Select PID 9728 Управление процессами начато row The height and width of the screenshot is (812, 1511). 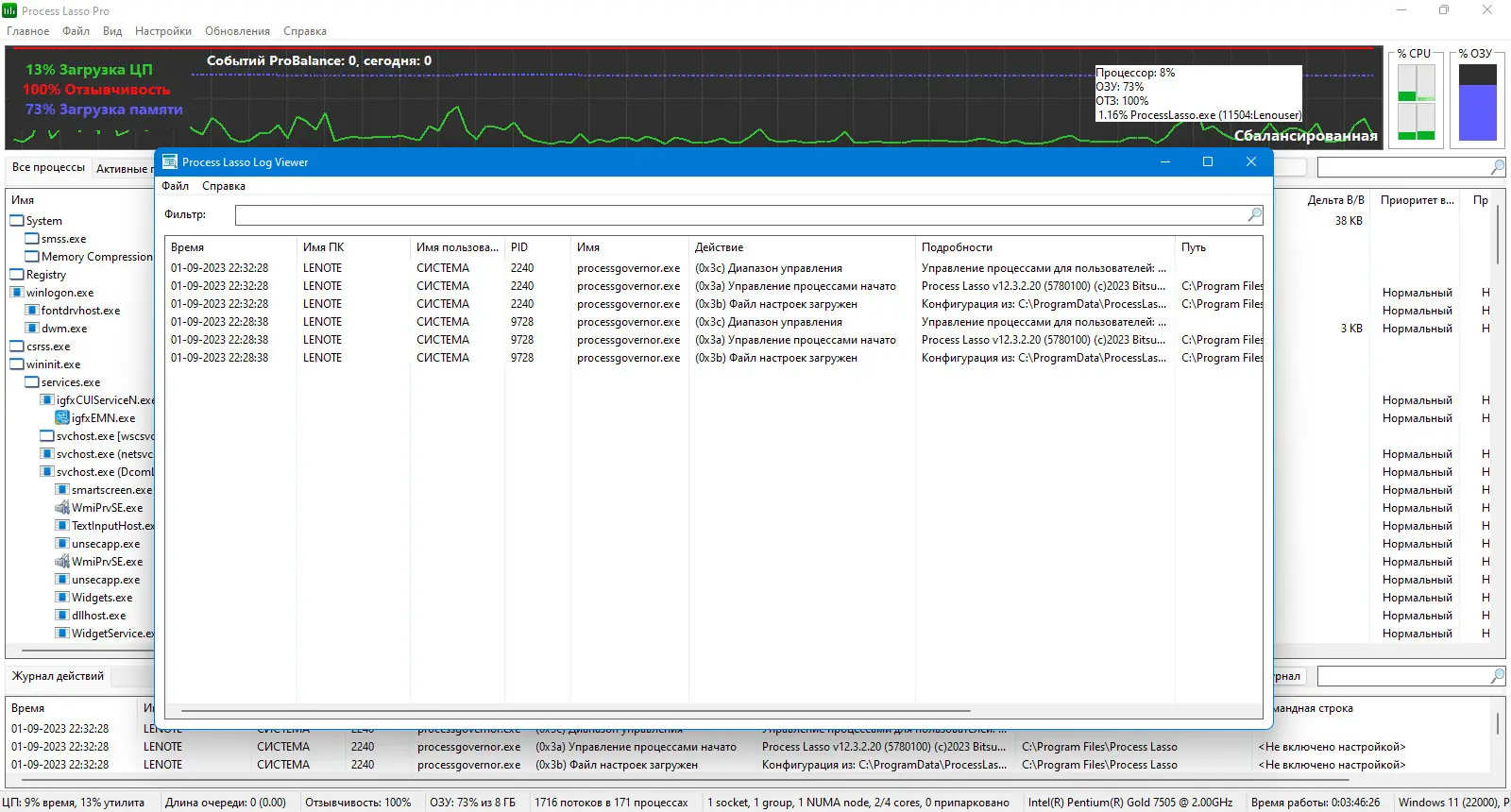click(714, 340)
